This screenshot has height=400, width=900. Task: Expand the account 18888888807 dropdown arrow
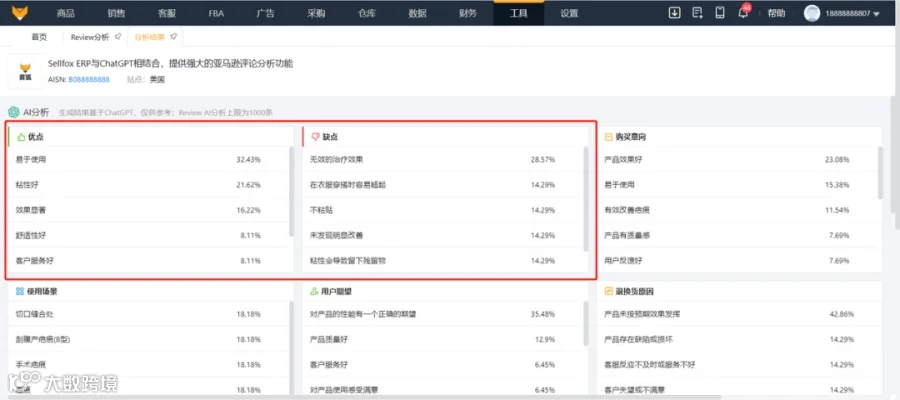(876, 14)
